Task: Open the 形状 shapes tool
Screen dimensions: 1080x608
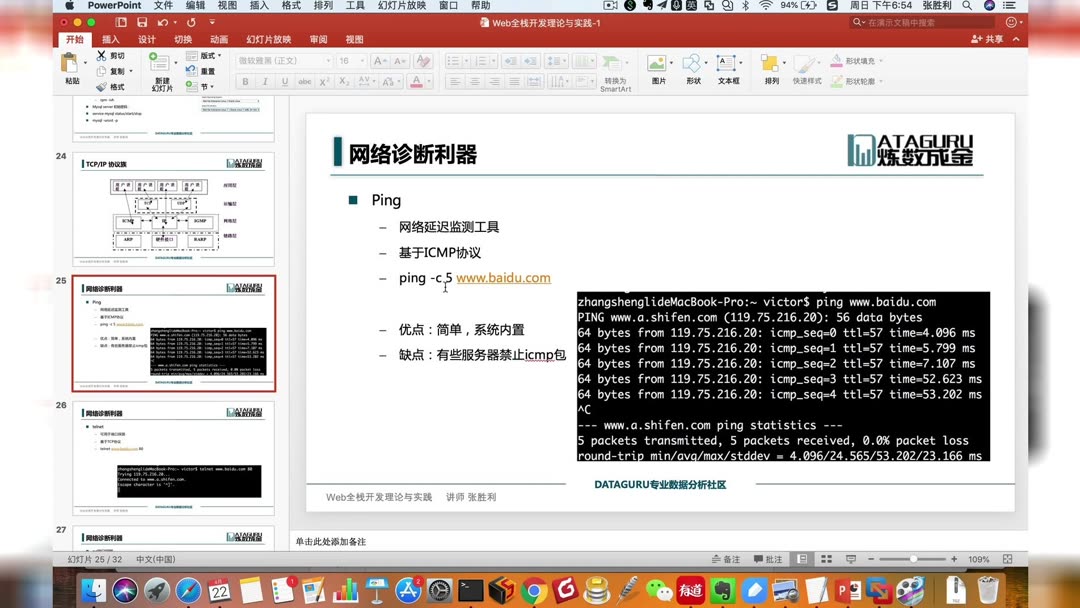Action: (x=693, y=73)
